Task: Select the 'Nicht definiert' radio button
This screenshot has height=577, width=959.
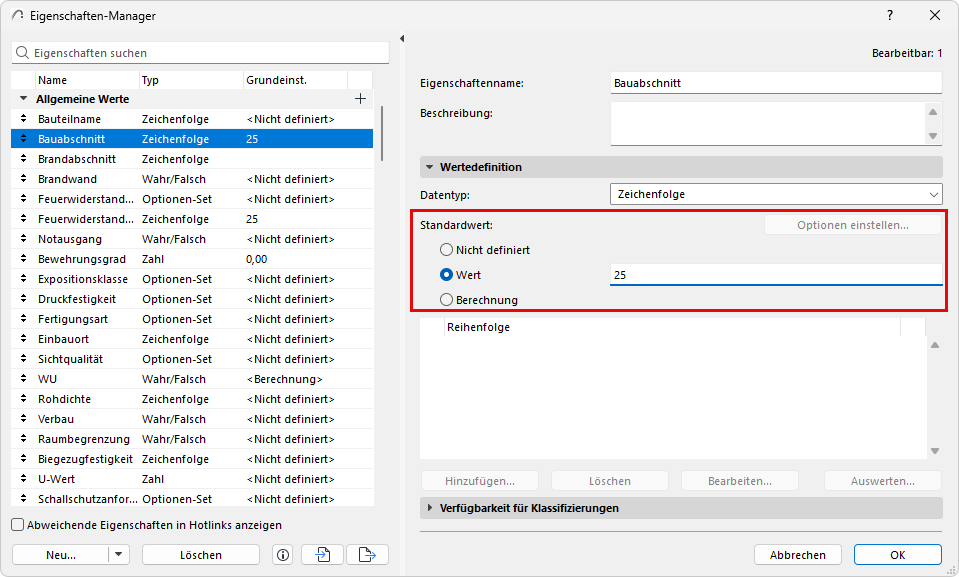Action: point(447,250)
